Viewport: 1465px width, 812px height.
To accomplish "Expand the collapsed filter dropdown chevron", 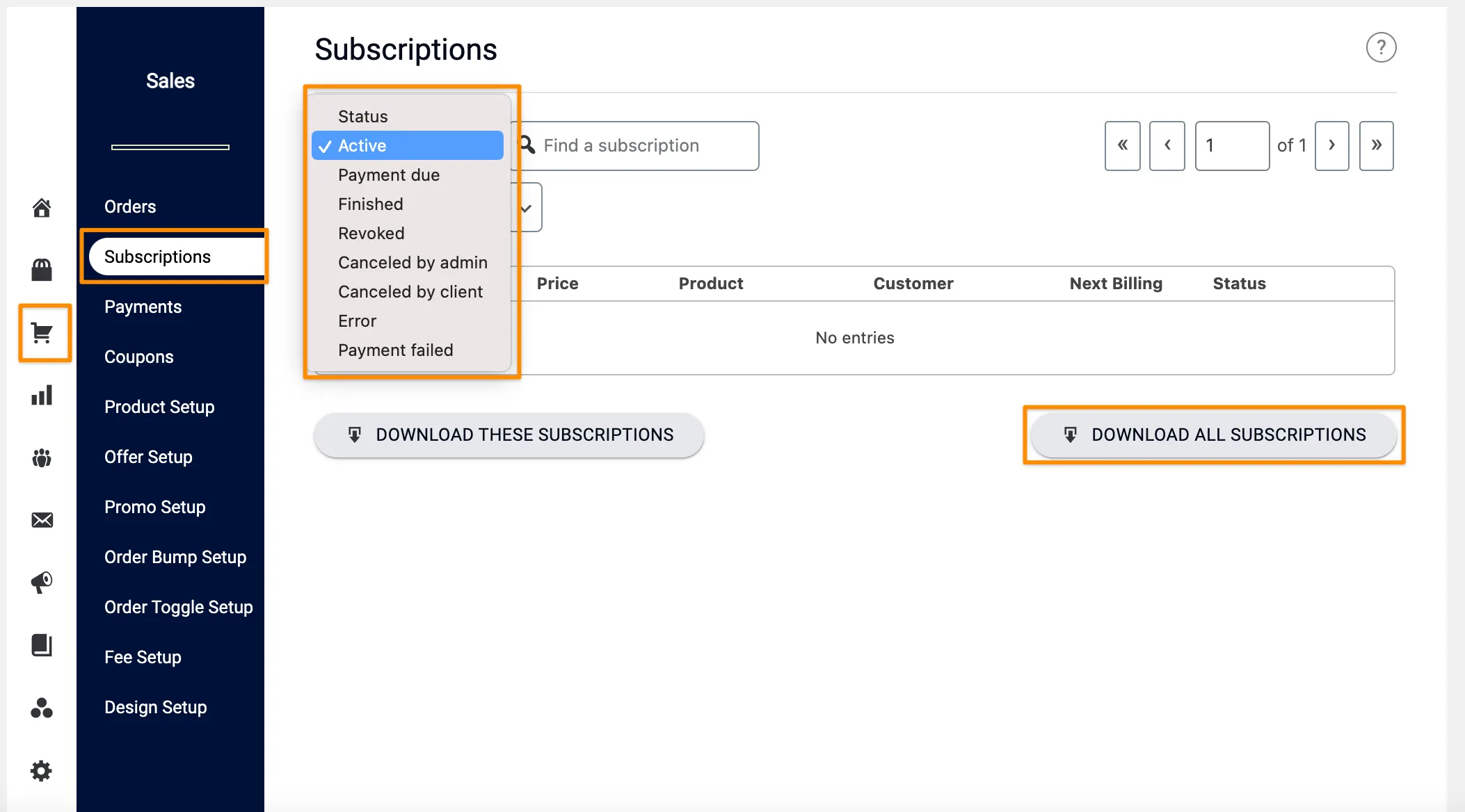I will (x=526, y=207).
